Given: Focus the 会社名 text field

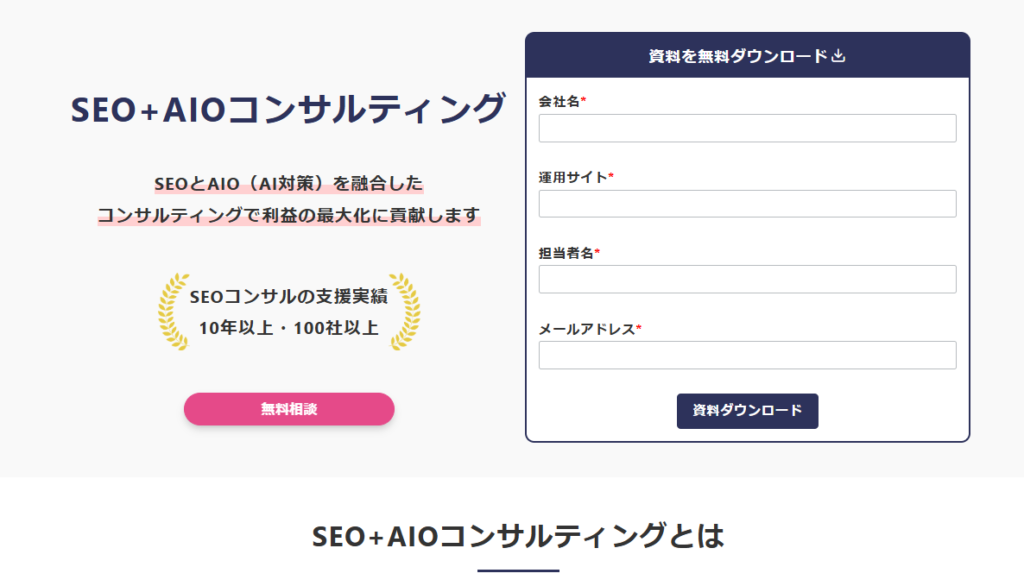Looking at the screenshot, I should point(747,128).
